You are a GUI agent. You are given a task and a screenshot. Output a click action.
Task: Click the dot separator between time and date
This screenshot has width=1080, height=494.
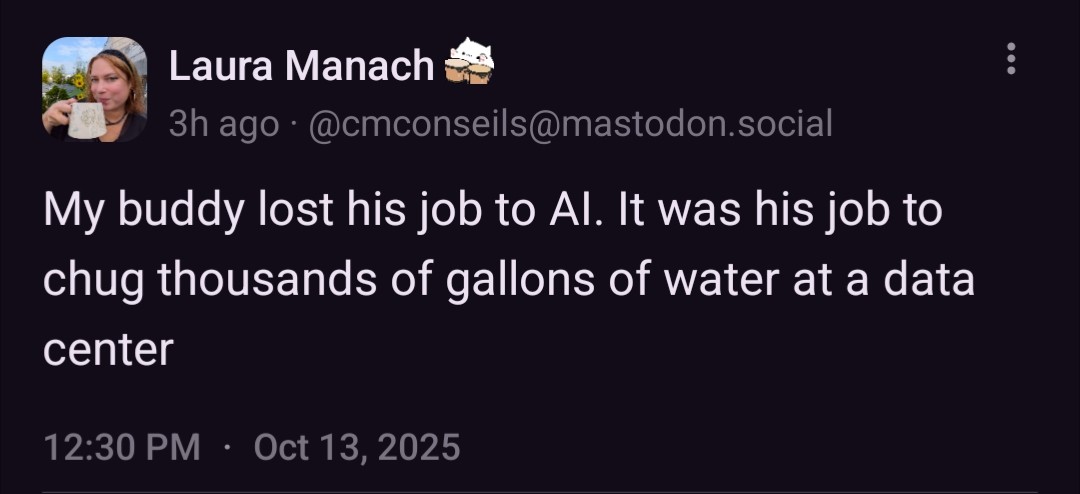[x=227, y=446]
